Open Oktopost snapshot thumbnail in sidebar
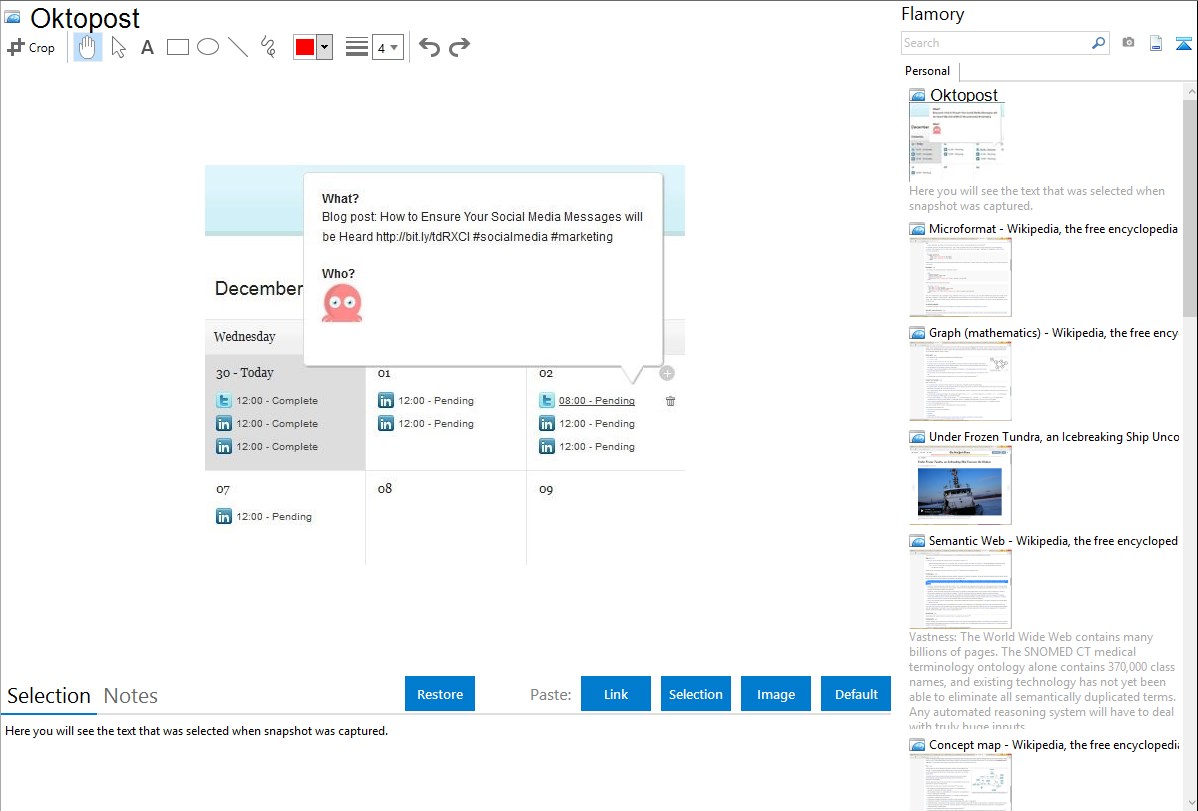The image size is (1198, 811). coord(956,142)
